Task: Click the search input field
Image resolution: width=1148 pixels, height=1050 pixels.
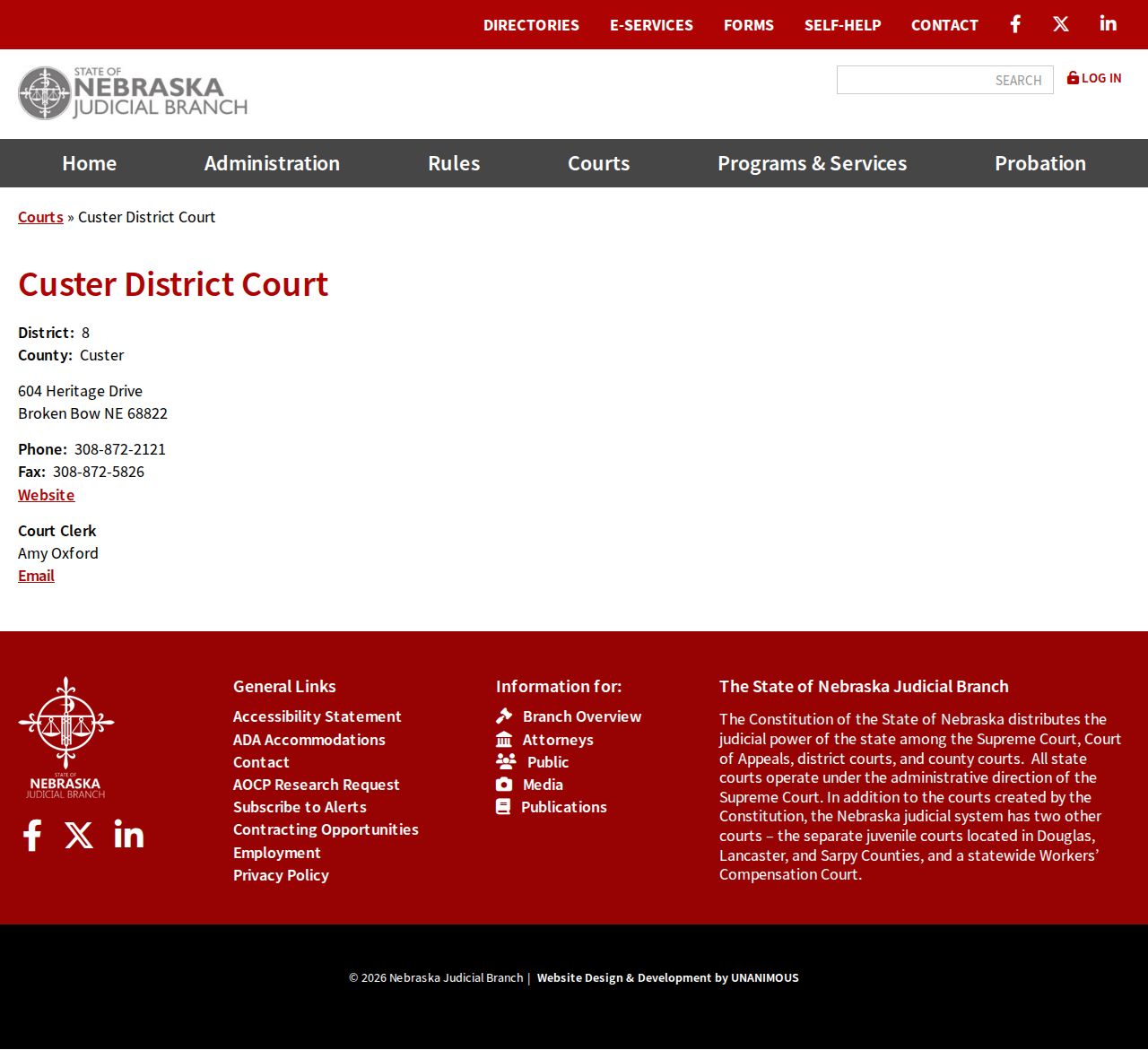Action: [x=945, y=80]
